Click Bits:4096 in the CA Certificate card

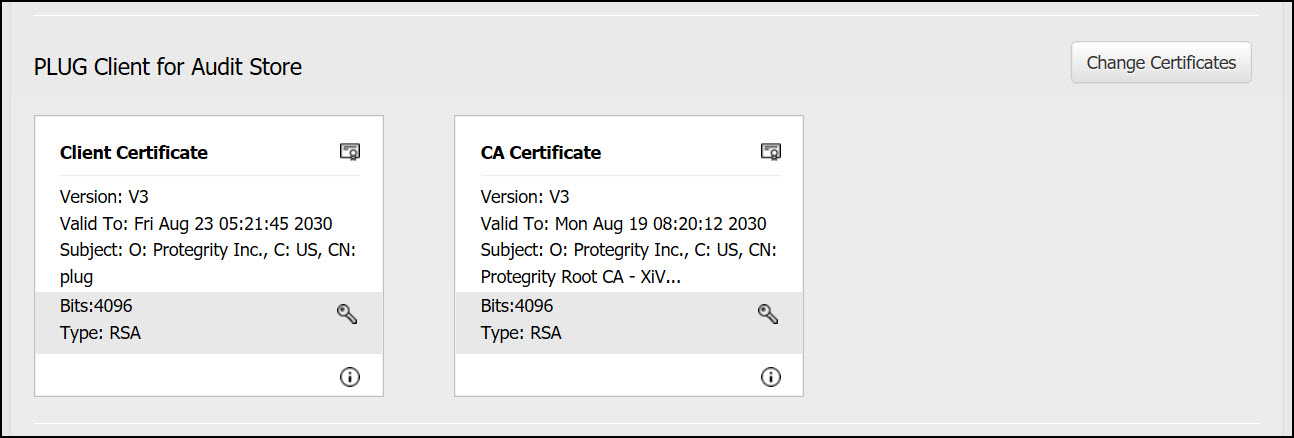(x=517, y=306)
